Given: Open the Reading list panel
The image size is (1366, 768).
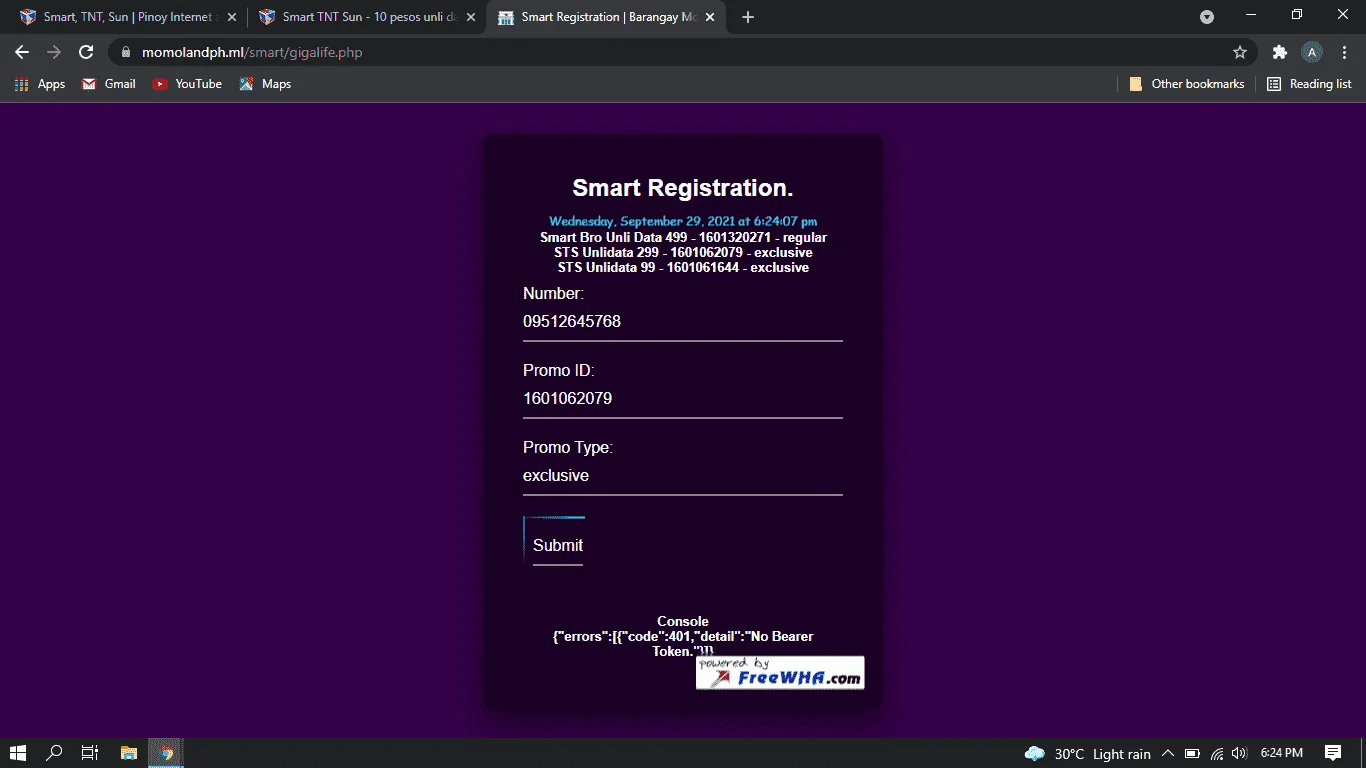Looking at the screenshot, I should (x=1309, y=84).
